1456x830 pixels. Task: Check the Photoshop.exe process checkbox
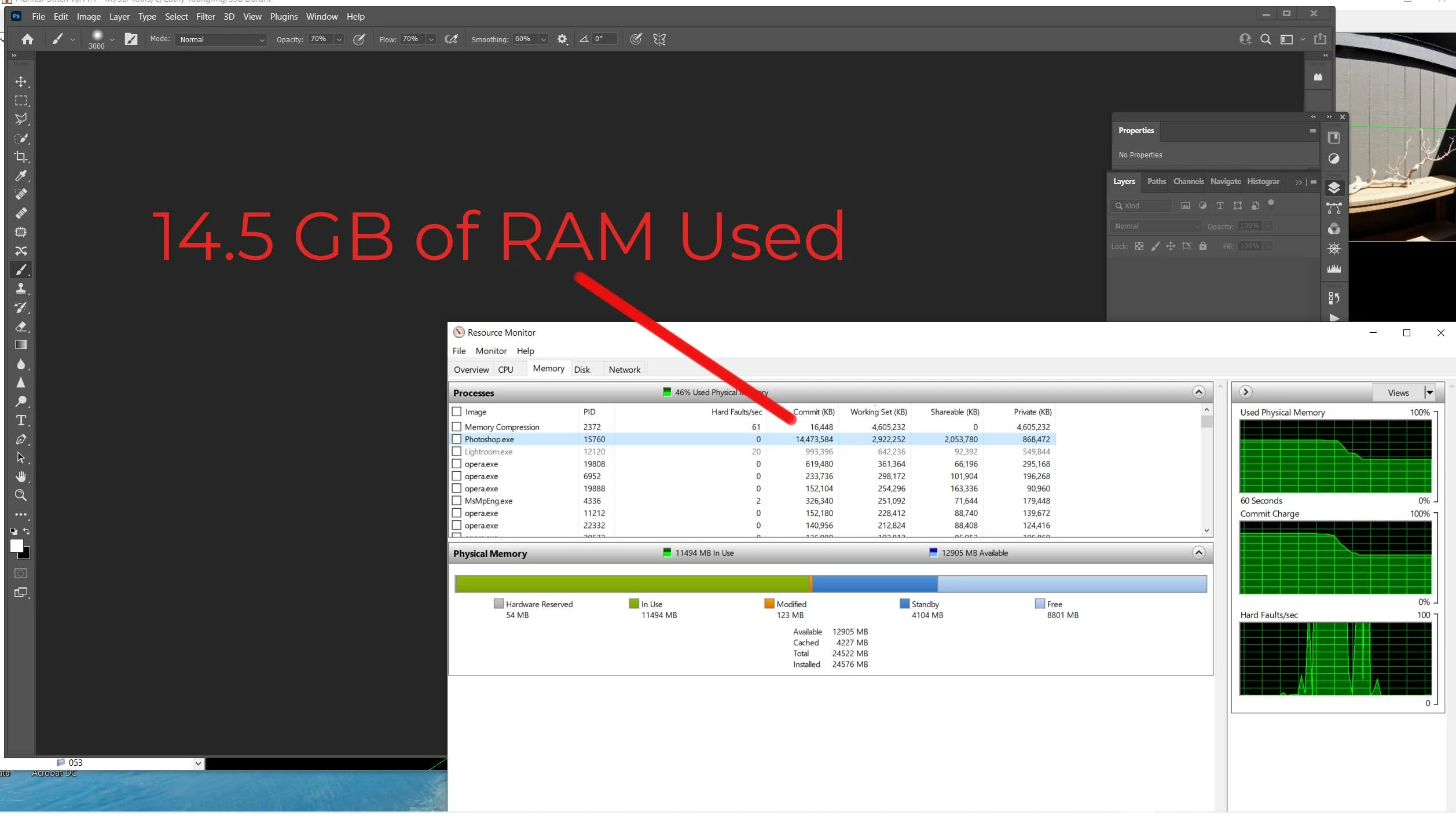457,439
